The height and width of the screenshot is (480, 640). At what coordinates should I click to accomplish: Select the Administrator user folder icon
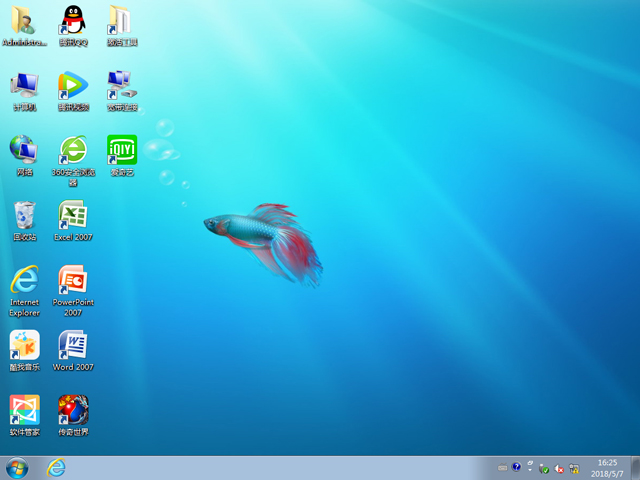(x=24, y=20)
